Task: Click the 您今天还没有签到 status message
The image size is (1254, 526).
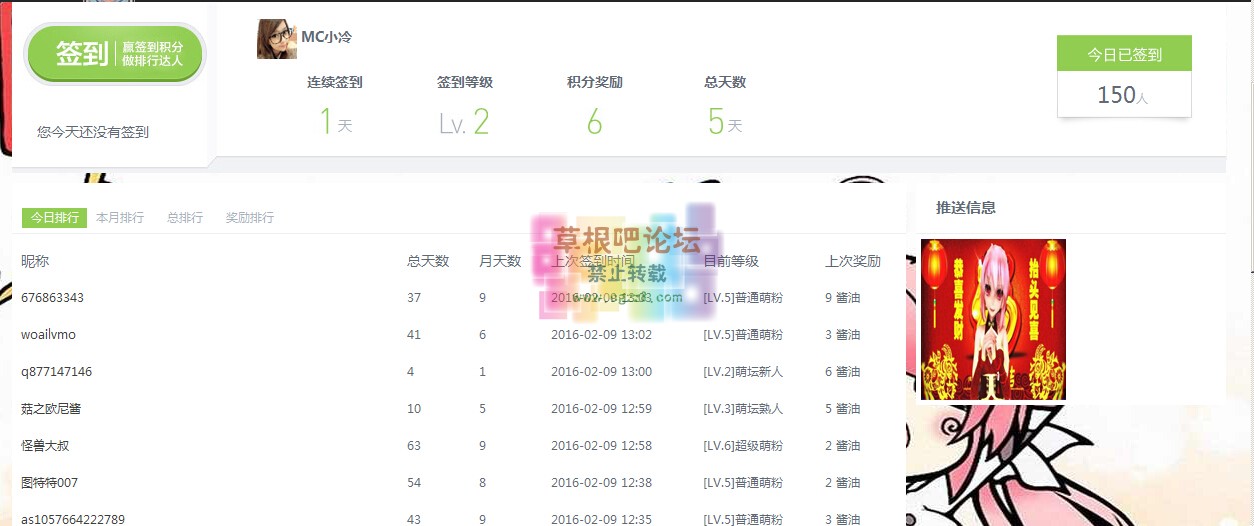Action: click(x=93, y=131)
